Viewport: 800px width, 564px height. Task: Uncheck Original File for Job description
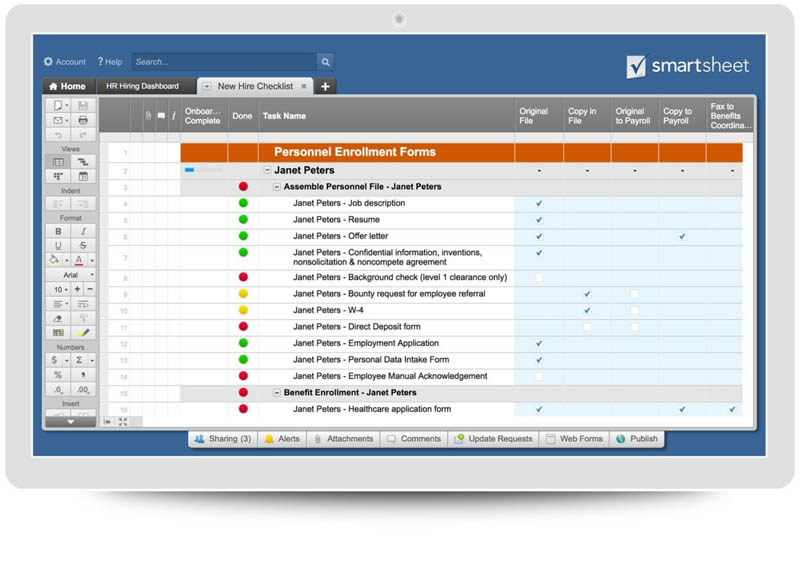[x=539, y=203]
